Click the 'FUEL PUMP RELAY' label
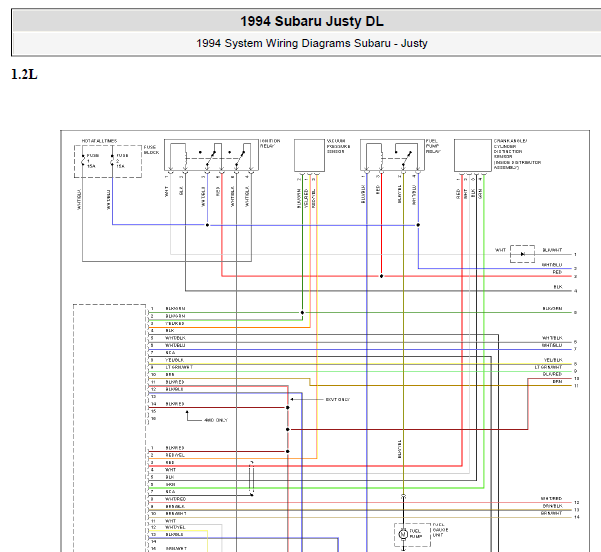This screenshot has width=601, height=552. pos(433,146)
